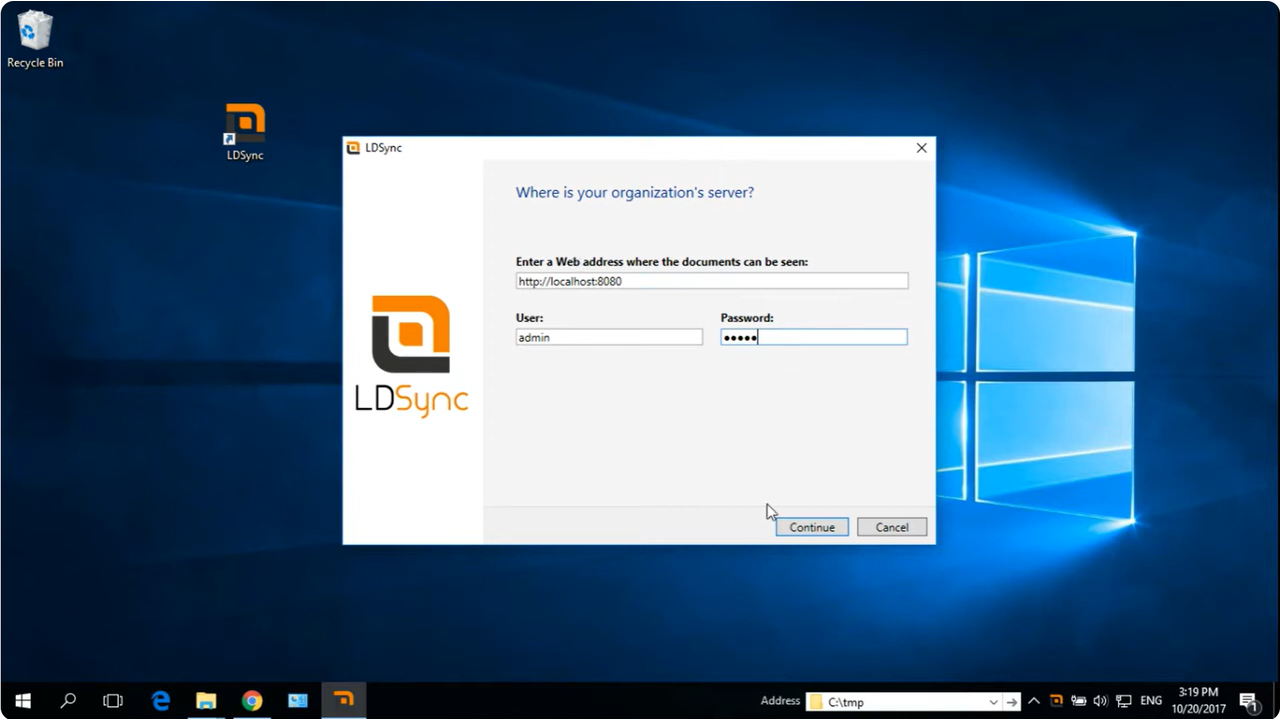Click the active LDSync taskbar icon

pos(343,700)
